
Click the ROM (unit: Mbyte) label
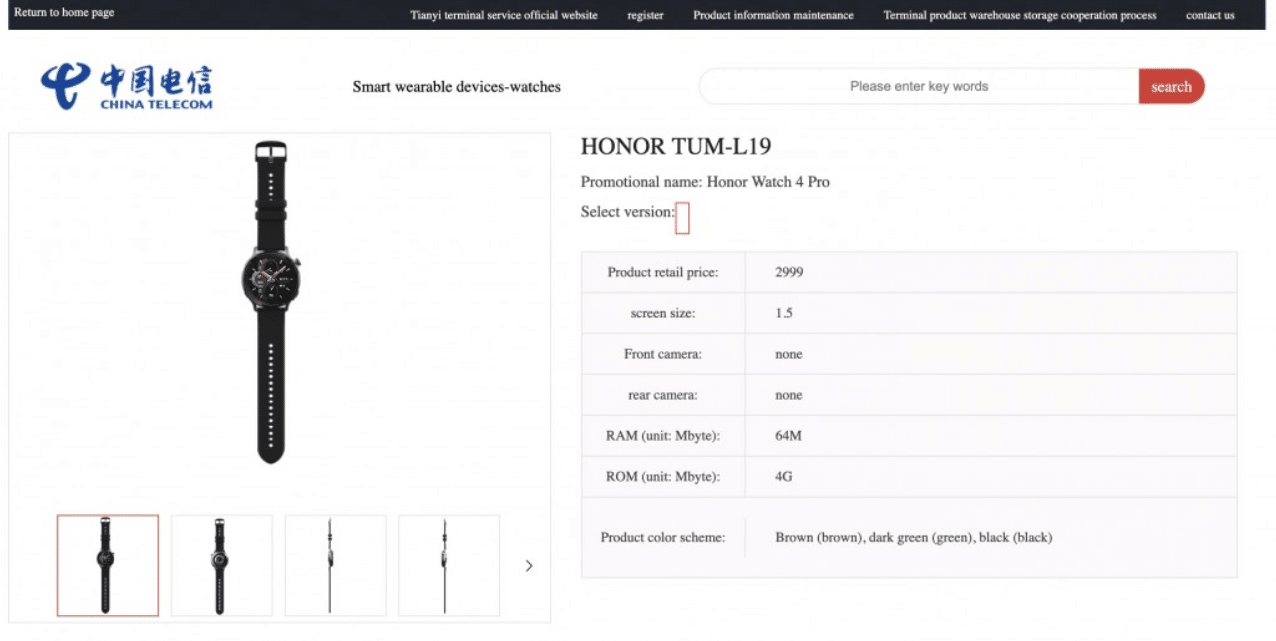click(x=663, y=477)
